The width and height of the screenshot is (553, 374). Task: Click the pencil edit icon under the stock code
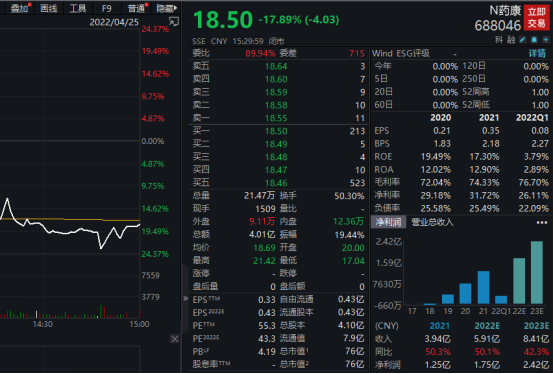pos(523,40)
